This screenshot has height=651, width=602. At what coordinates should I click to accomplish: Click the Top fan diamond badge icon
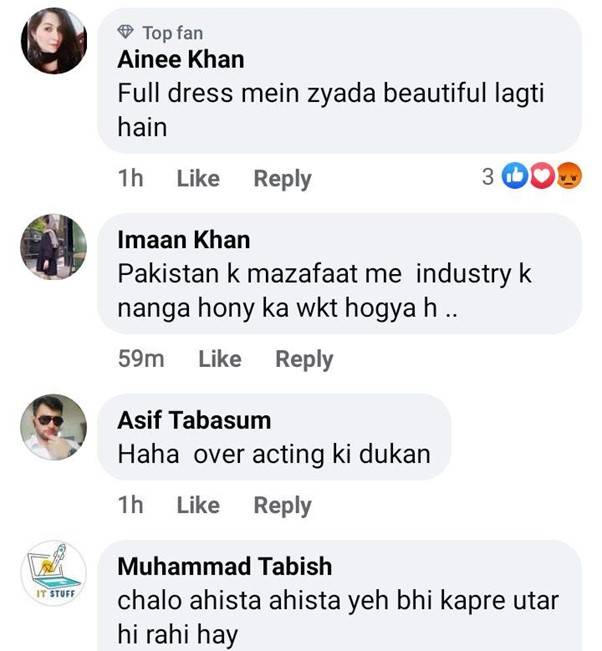click(x=126, y=34)
